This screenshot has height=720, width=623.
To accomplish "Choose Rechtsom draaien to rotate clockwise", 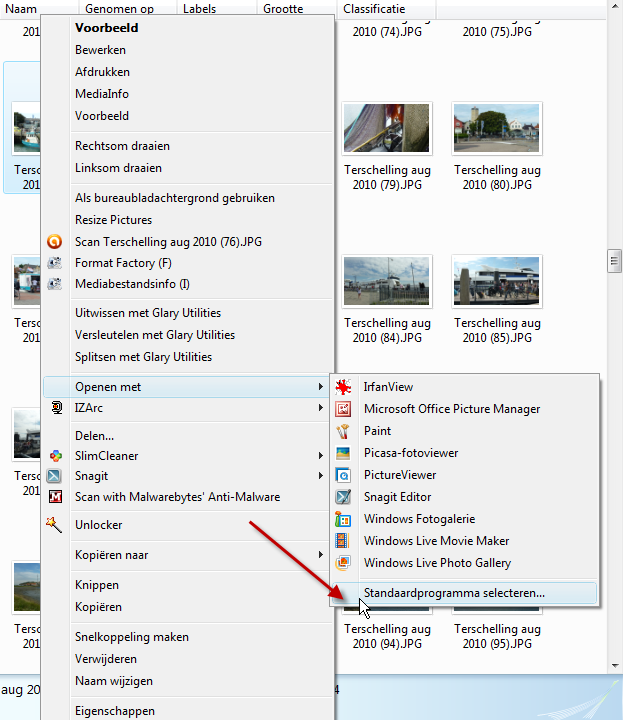I will [122, 146].
